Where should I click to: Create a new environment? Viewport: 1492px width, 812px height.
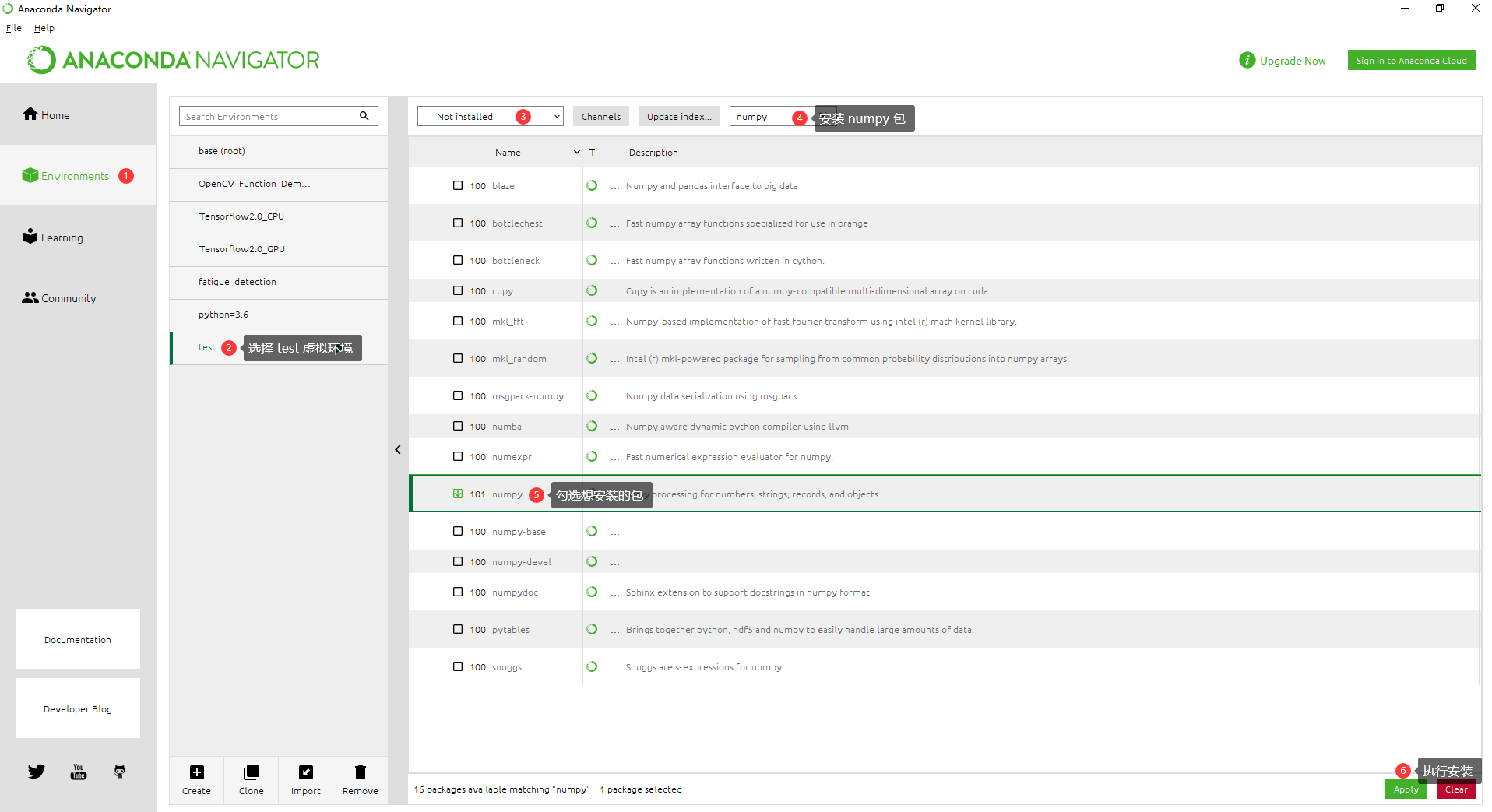(196, 779)
